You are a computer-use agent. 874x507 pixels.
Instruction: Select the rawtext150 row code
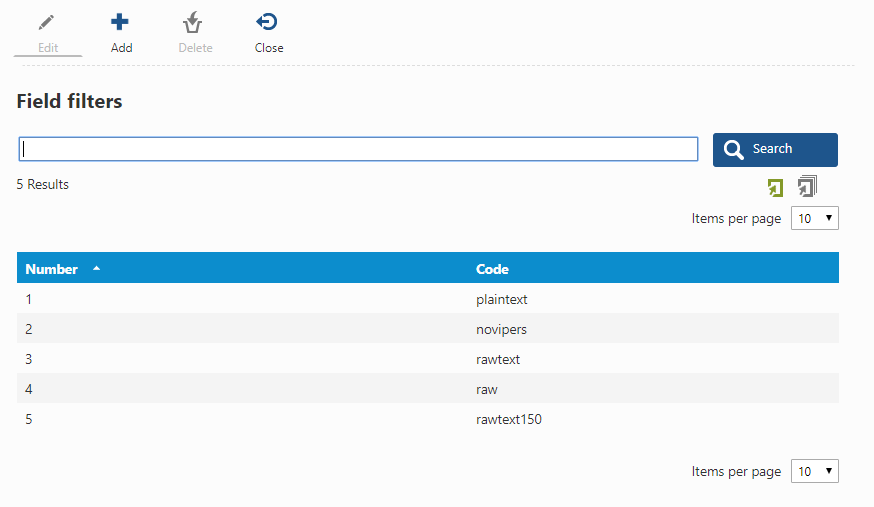(x=509, y=420)
